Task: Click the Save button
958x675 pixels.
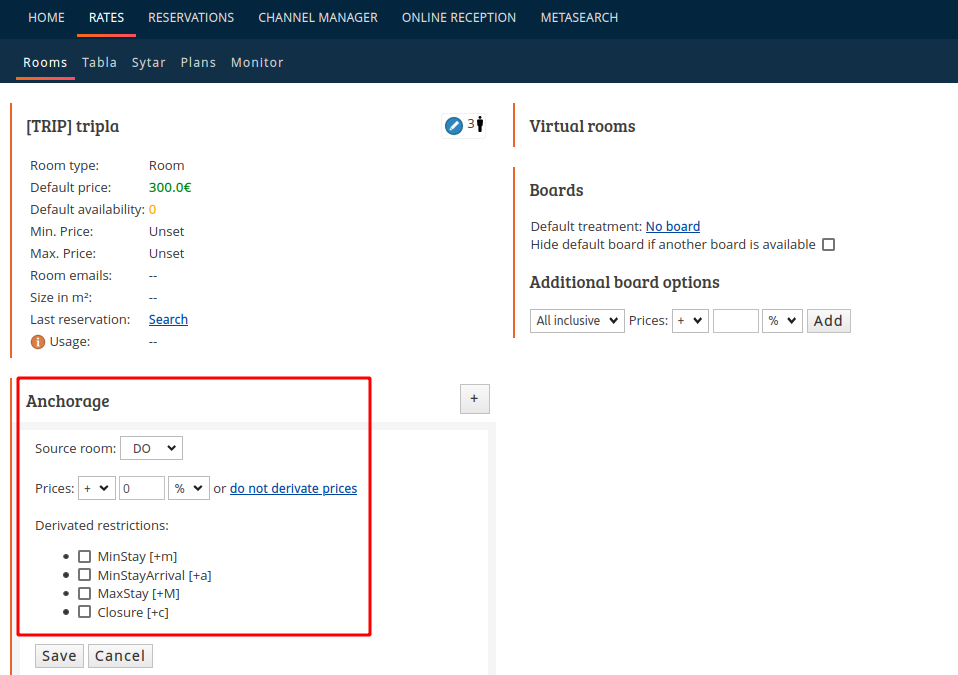Action: click(x=59, y=655)
